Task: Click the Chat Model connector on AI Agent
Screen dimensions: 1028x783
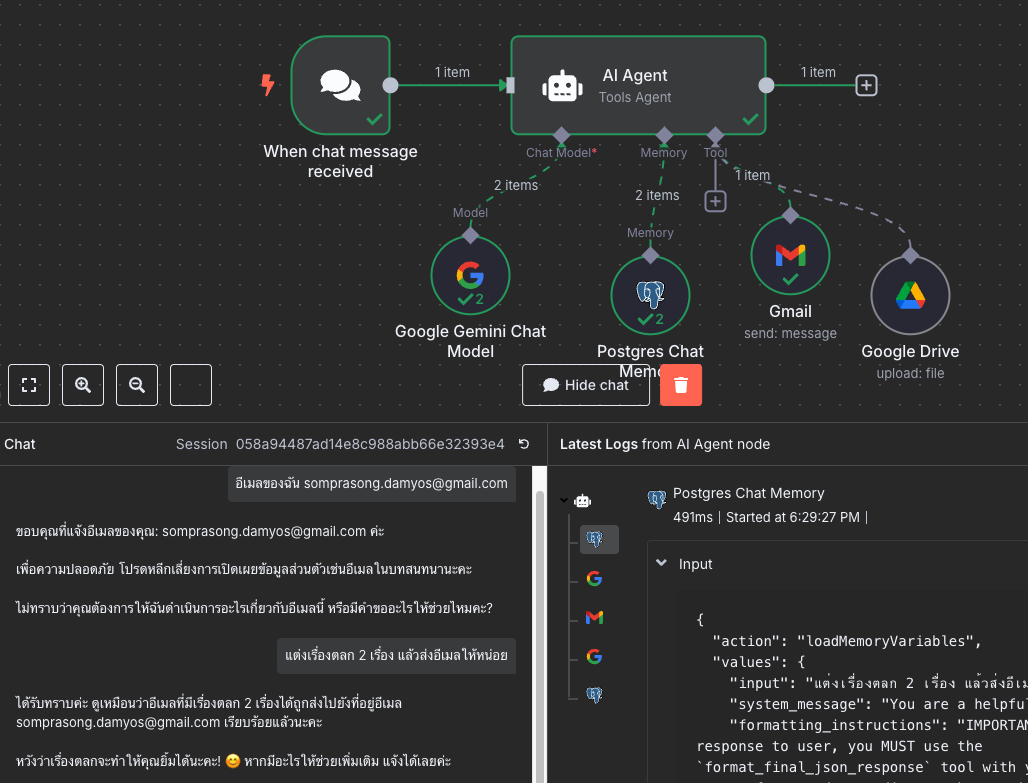Action: point(561,136)
